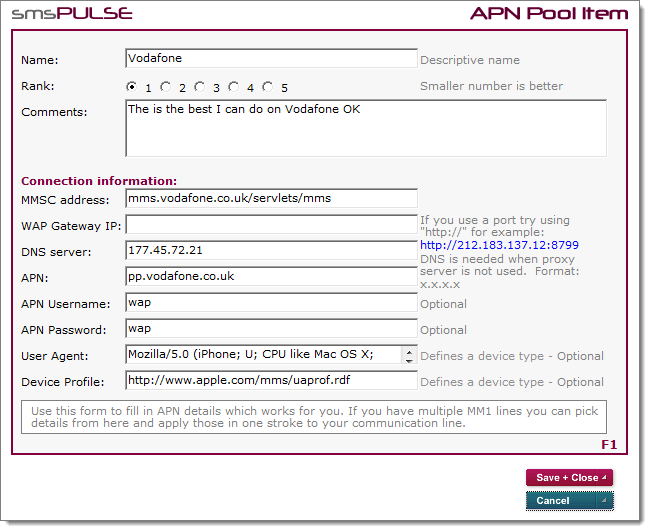Click the Name field containing Vodafone

(x=271, y=59)
